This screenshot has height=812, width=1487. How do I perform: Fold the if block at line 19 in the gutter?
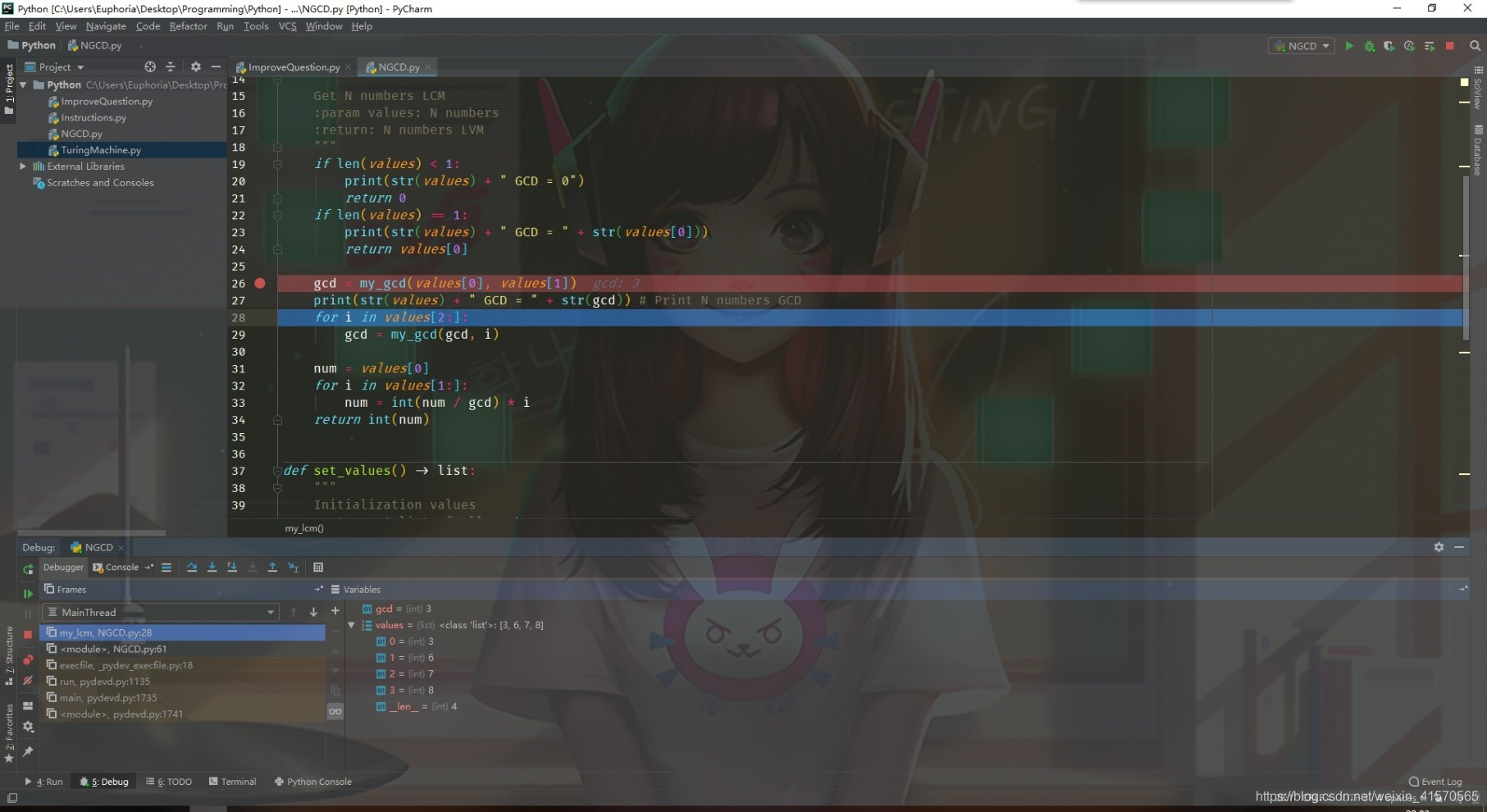(x=277, y=163)
